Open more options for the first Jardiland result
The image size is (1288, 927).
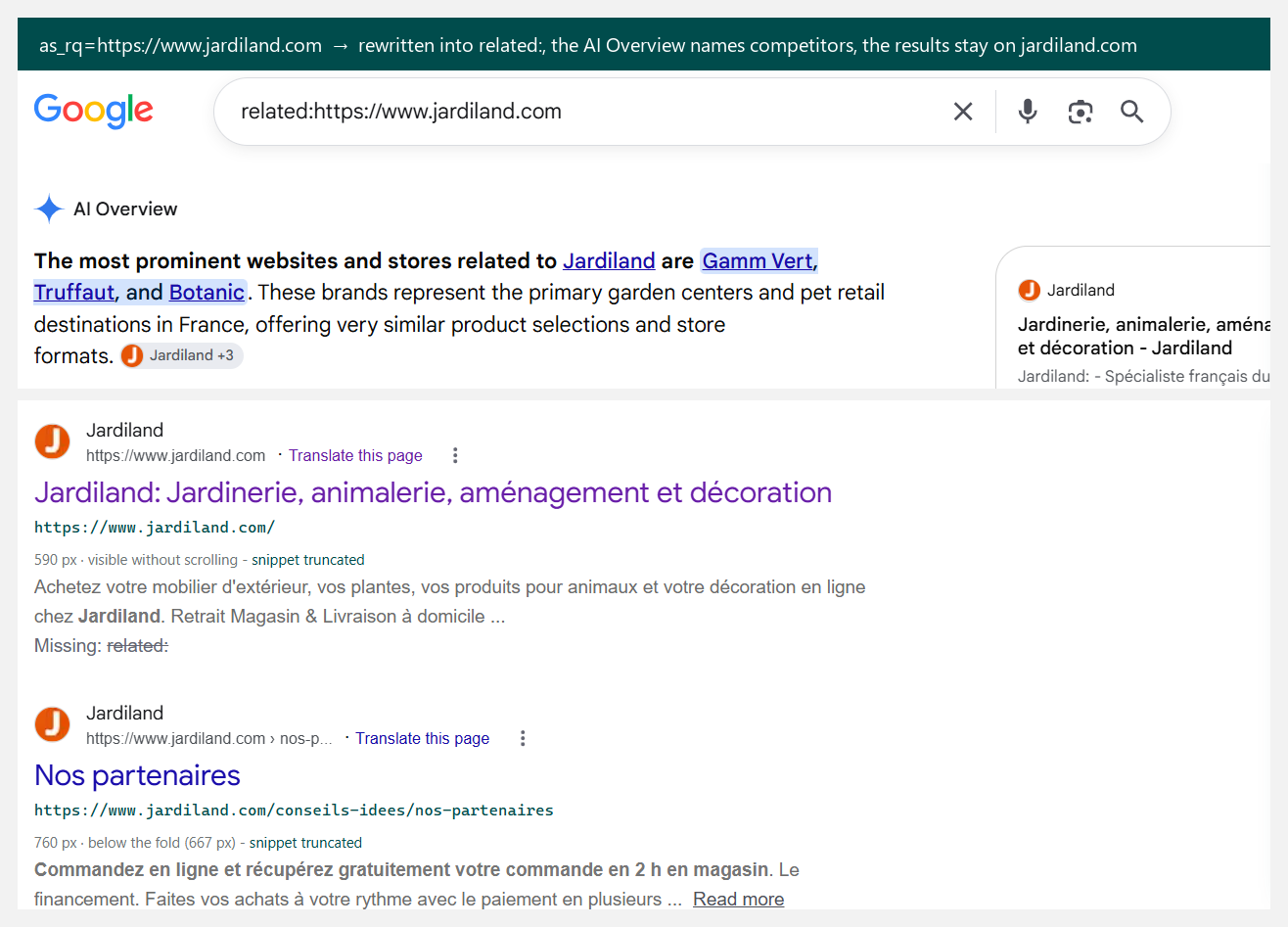click(455, 455)
